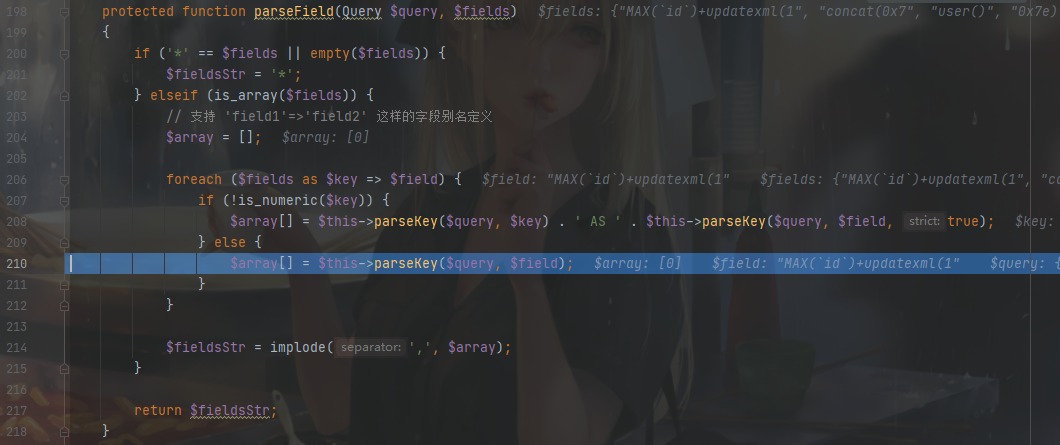1060x445 pixels.
Task: Click fold end marker at line 211
Action: (64, 285)
